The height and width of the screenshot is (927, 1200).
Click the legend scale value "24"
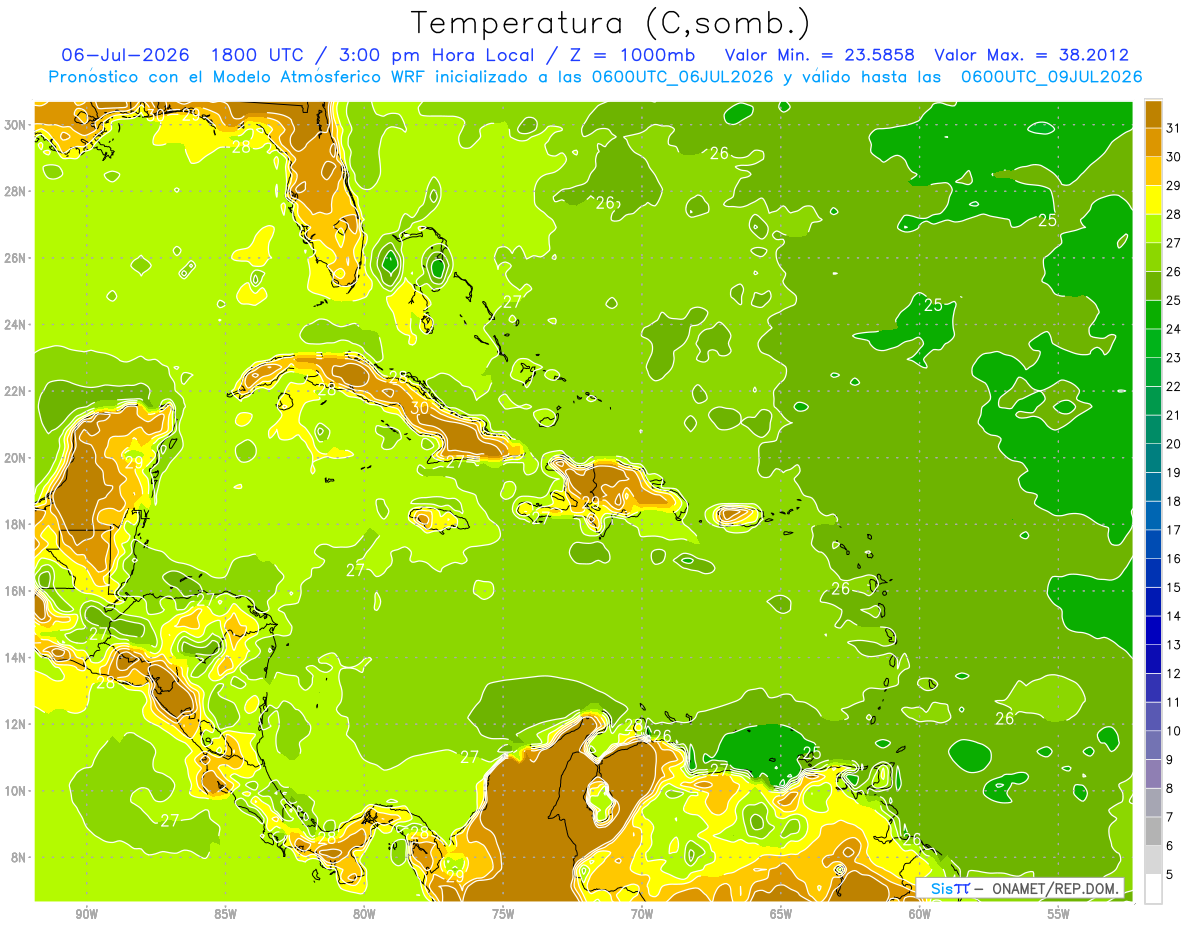[x=1175, y=329]
